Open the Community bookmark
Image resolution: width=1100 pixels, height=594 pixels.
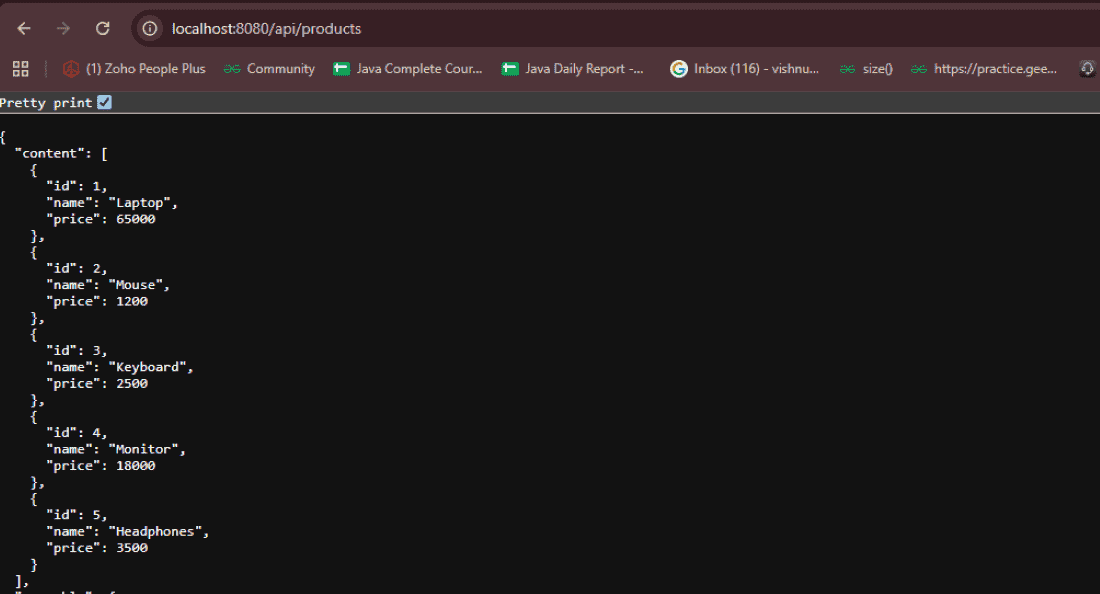click(x=269, y=69)
